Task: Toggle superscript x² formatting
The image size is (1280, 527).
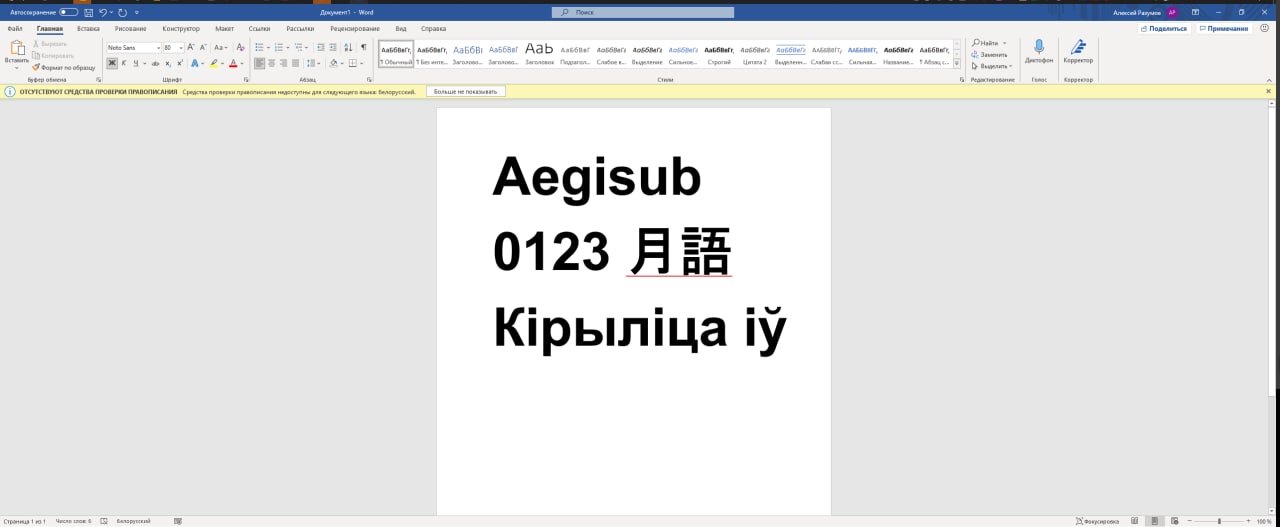Action: [x=180, y=63]
